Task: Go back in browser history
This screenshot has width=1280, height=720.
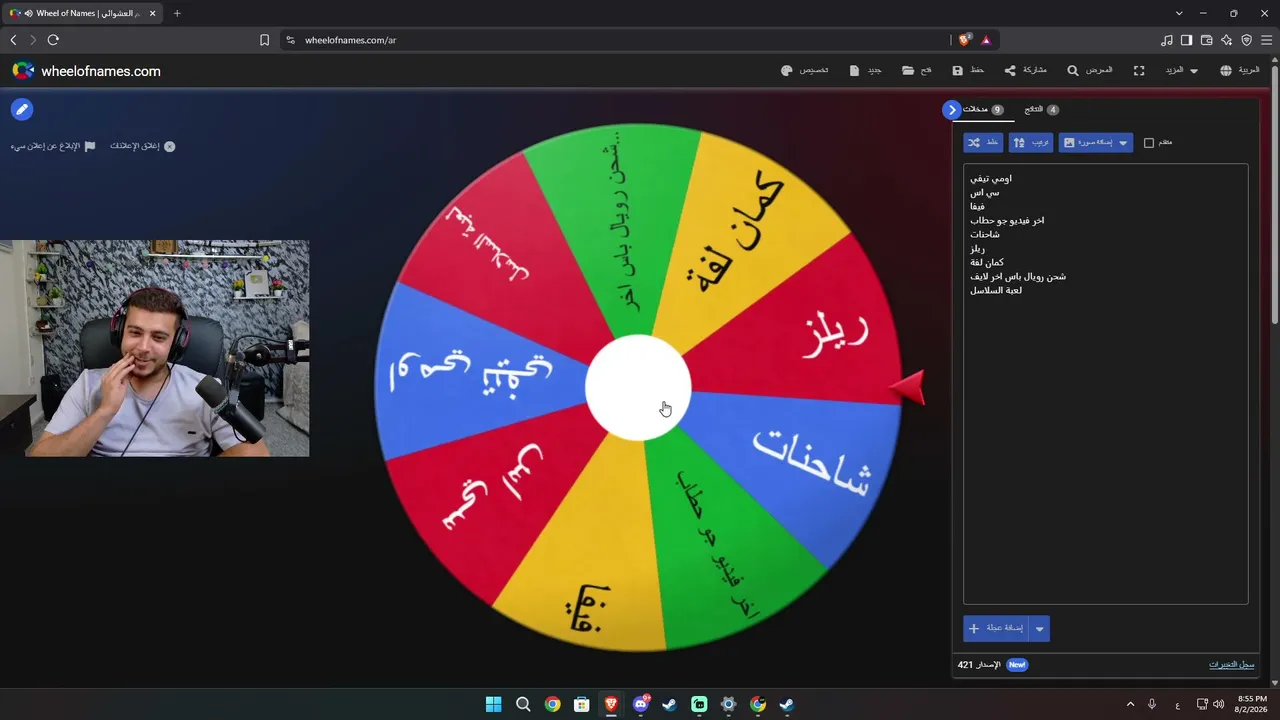Action: click(x=13, y=40)
